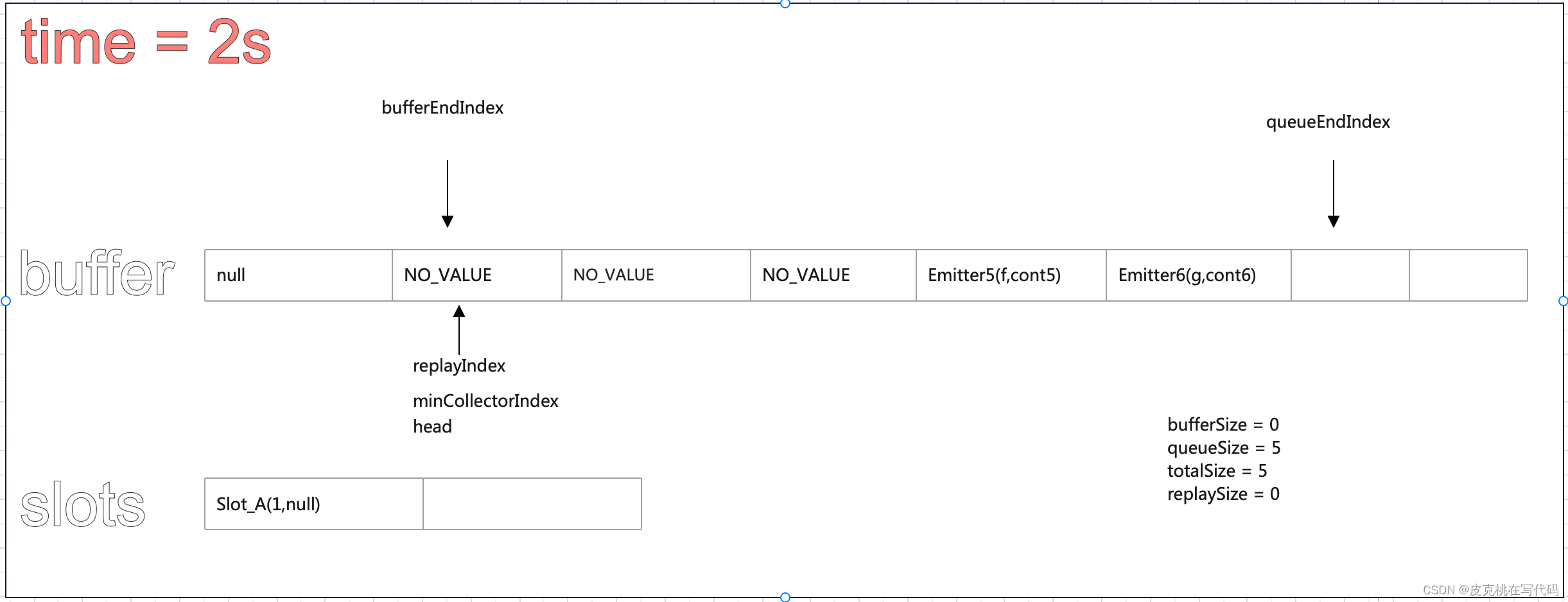Screen dimensions: 1568x602
Task: Select the 'buffer' outline heading
Action: pos(97,274)
